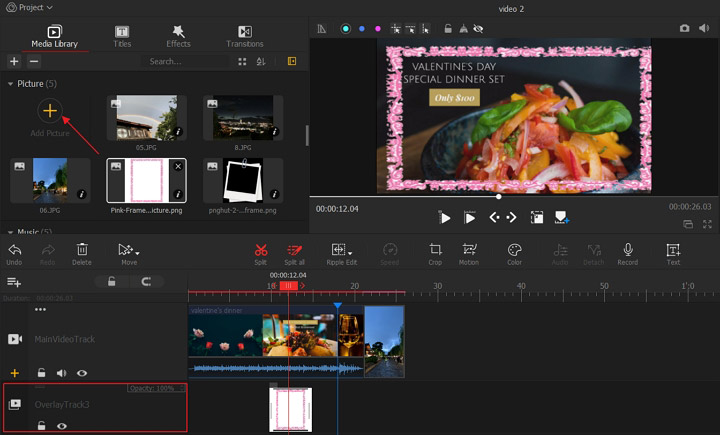Viewport: 720px width, 435px height.
Task: Toggle lock on OverlayTrack3
Action: [41, 425]
